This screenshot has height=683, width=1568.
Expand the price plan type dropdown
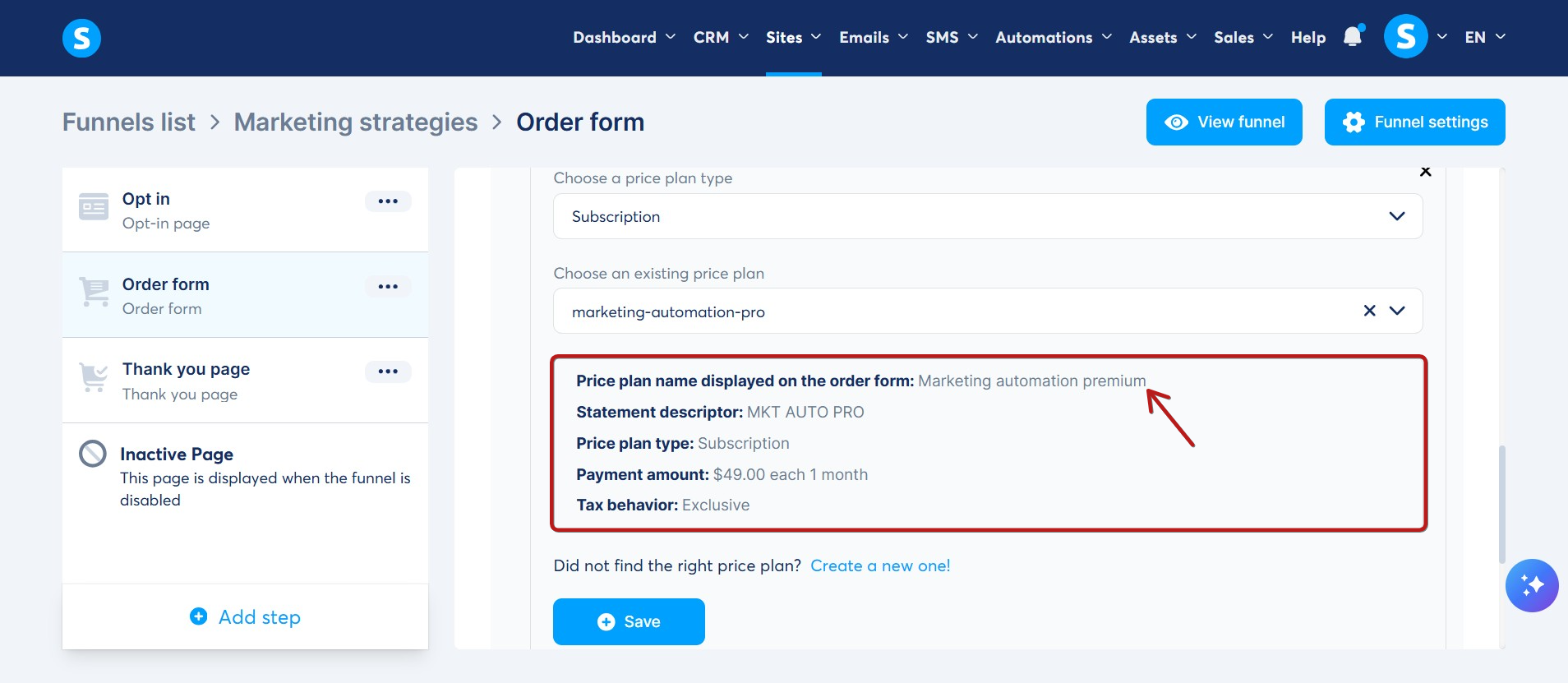988,216
